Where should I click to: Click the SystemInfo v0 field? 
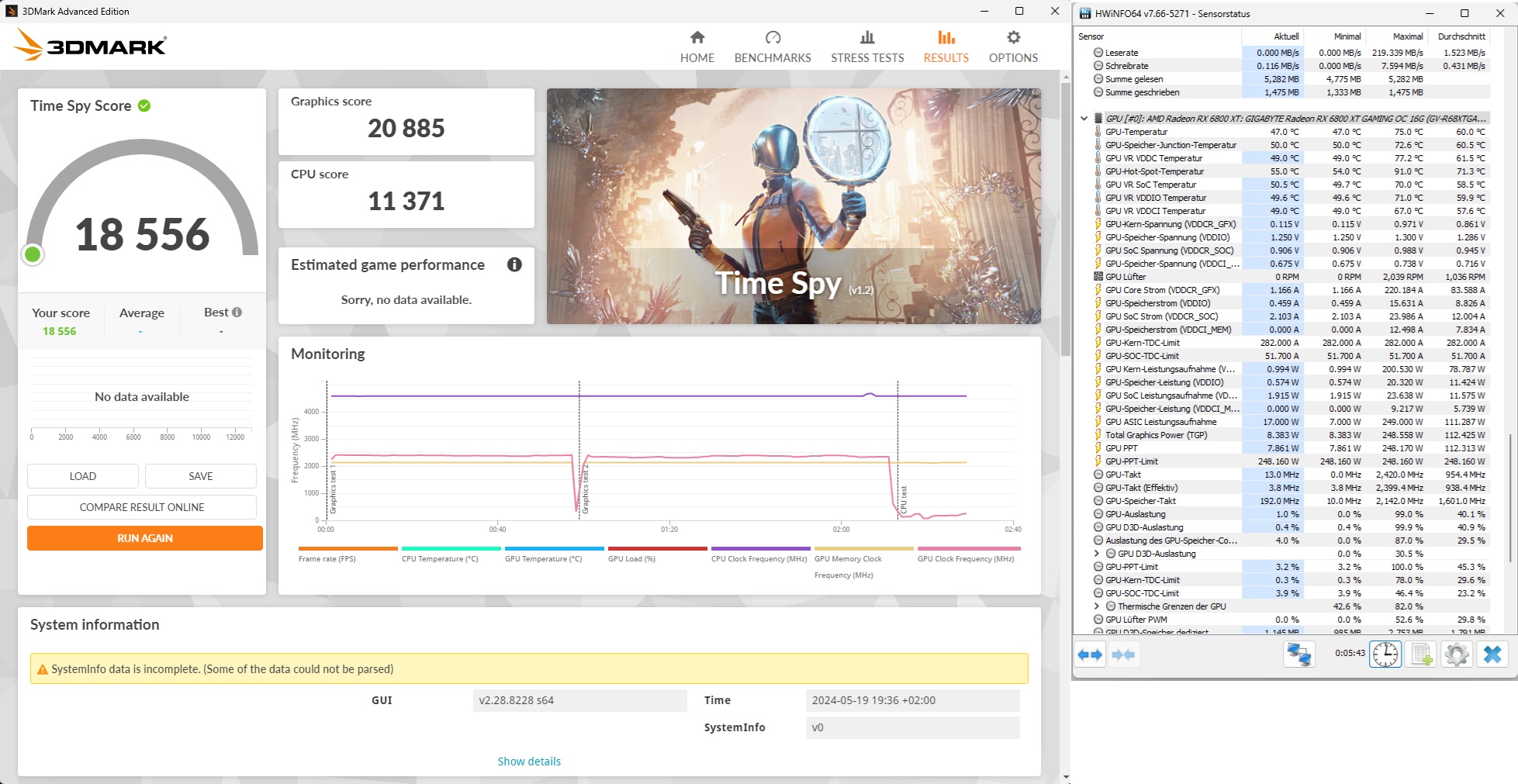pos(912,727)
